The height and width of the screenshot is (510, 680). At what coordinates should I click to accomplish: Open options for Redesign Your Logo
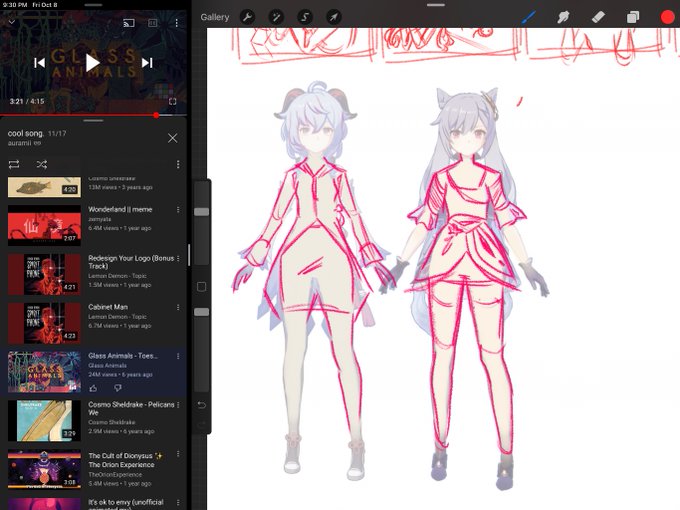[x=178, y=258]
